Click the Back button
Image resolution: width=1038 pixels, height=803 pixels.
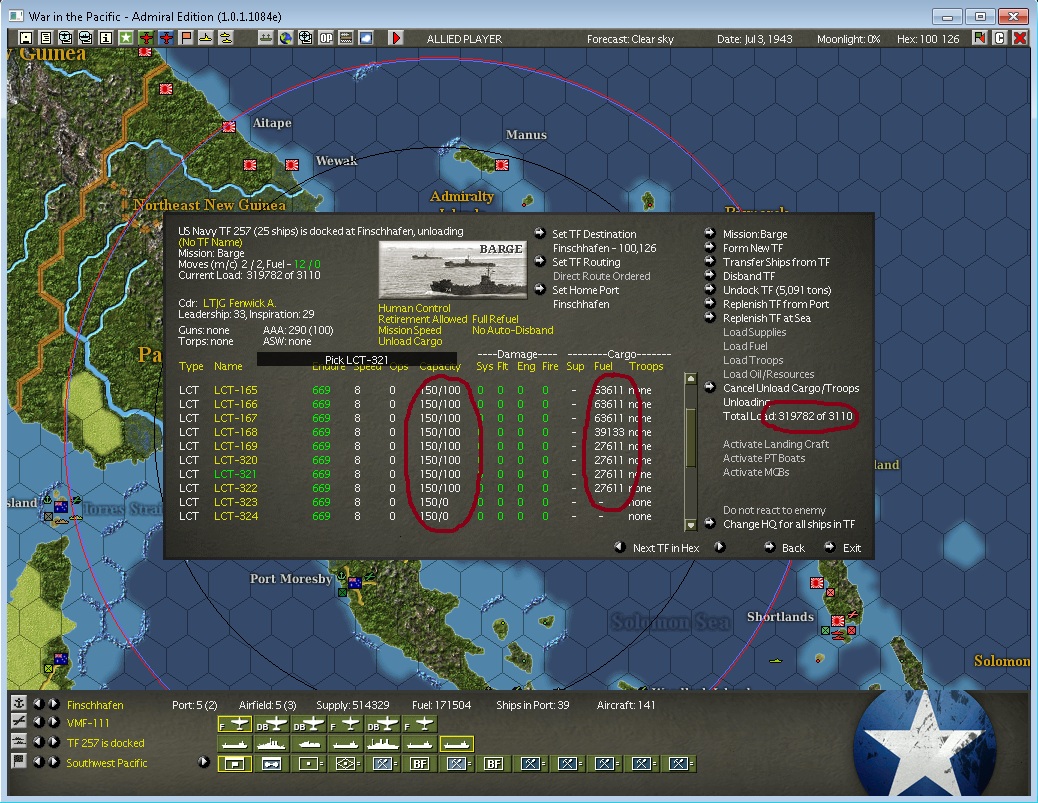793,548
